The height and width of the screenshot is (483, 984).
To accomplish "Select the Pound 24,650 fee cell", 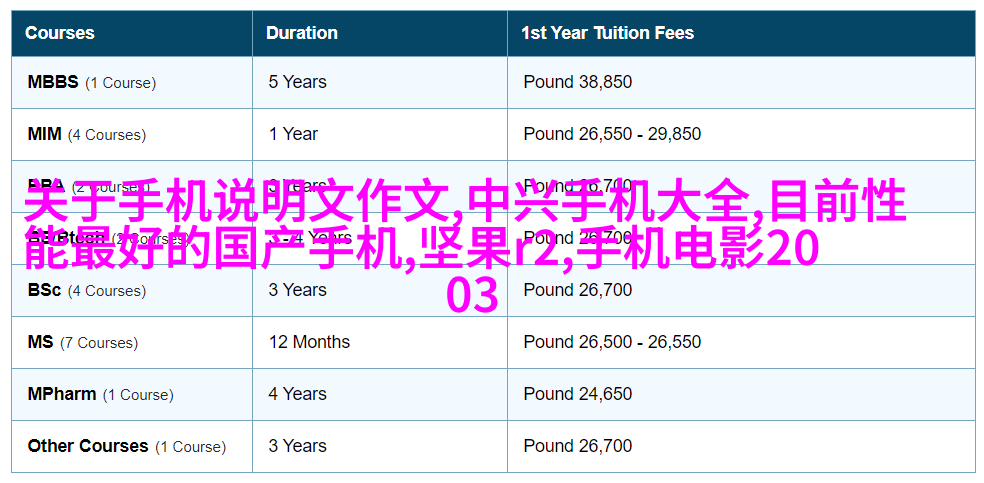I will 578,395.
